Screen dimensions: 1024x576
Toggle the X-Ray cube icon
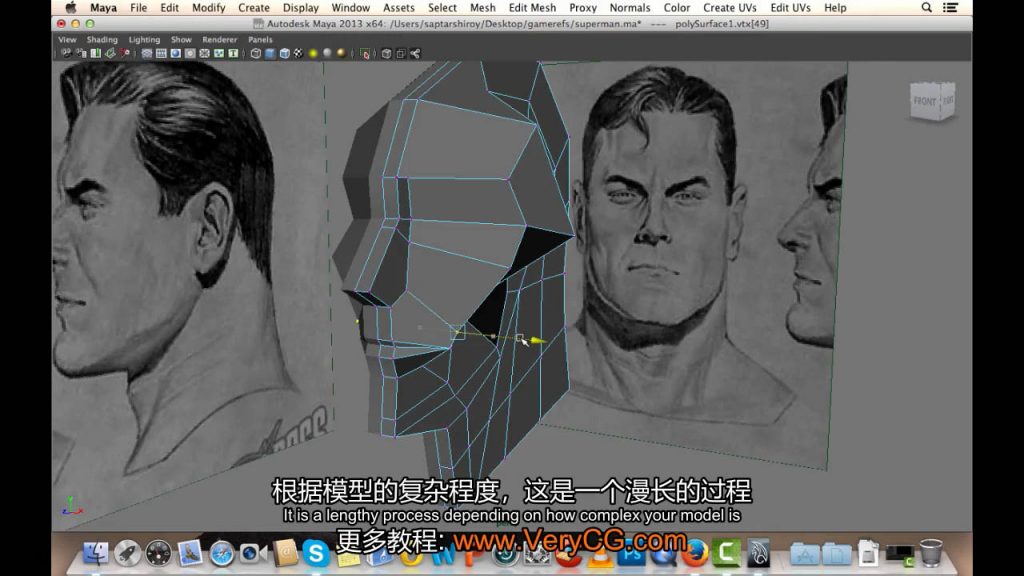click(387, 54)
